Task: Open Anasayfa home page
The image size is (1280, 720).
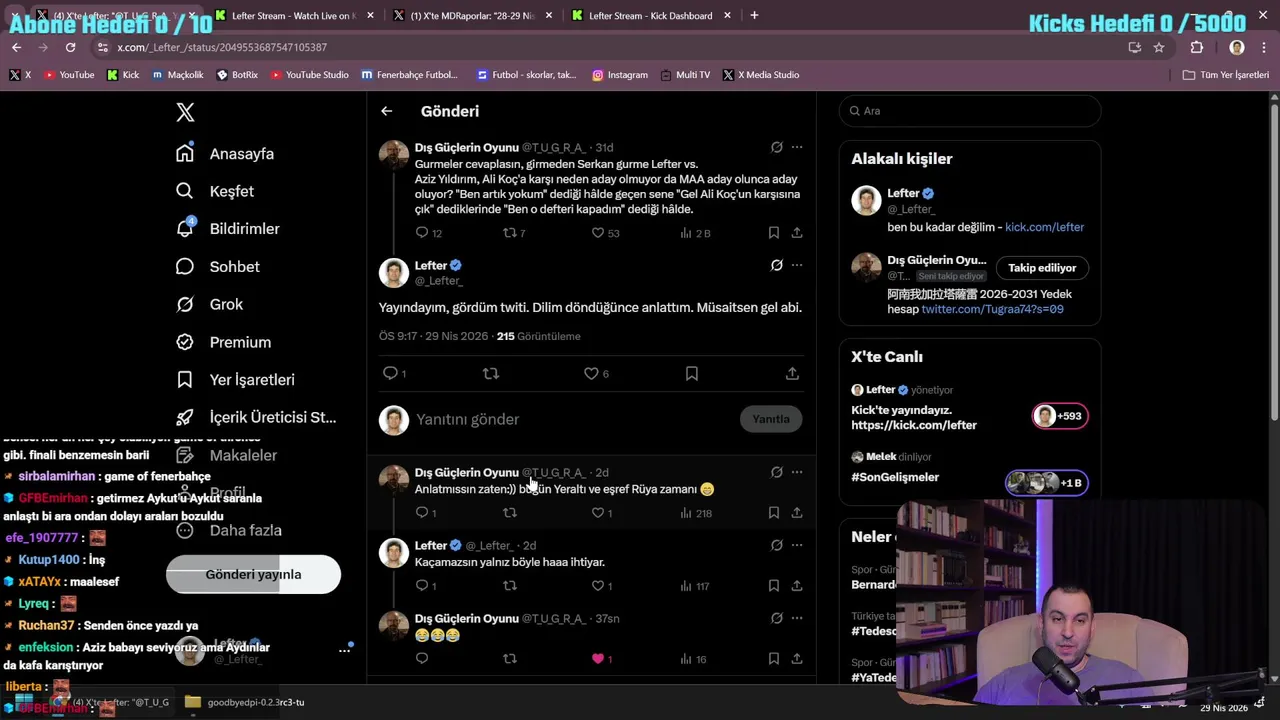Action: [x=225, y=154]
